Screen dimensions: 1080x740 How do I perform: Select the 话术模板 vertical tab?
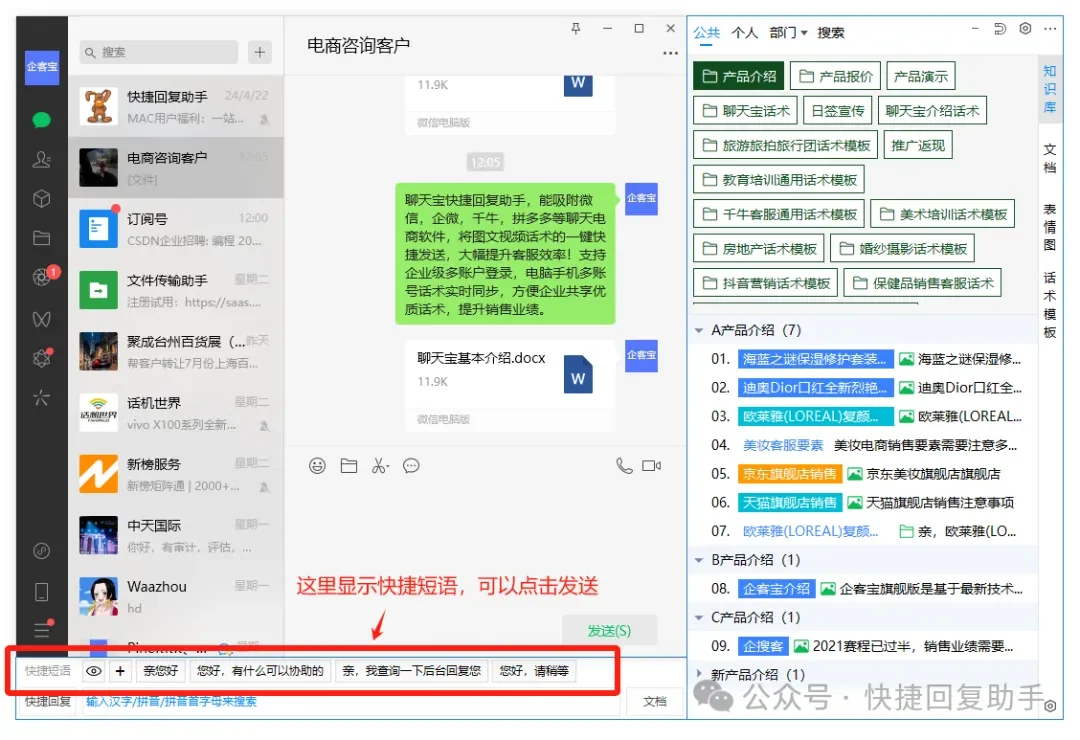(1050, 305)
